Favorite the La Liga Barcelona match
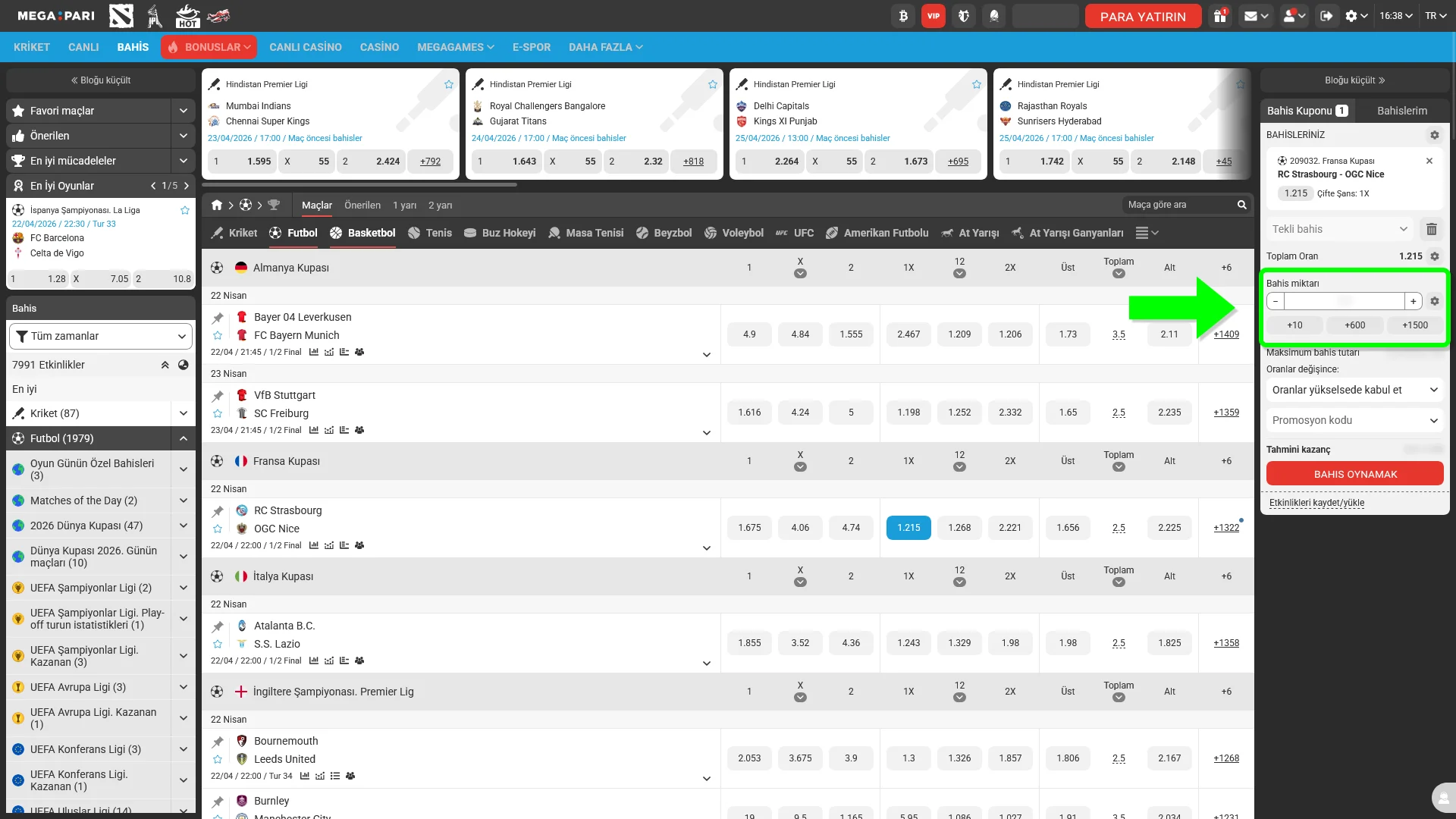Screen dimensions: 1456x819 click(x=185, y=210)
